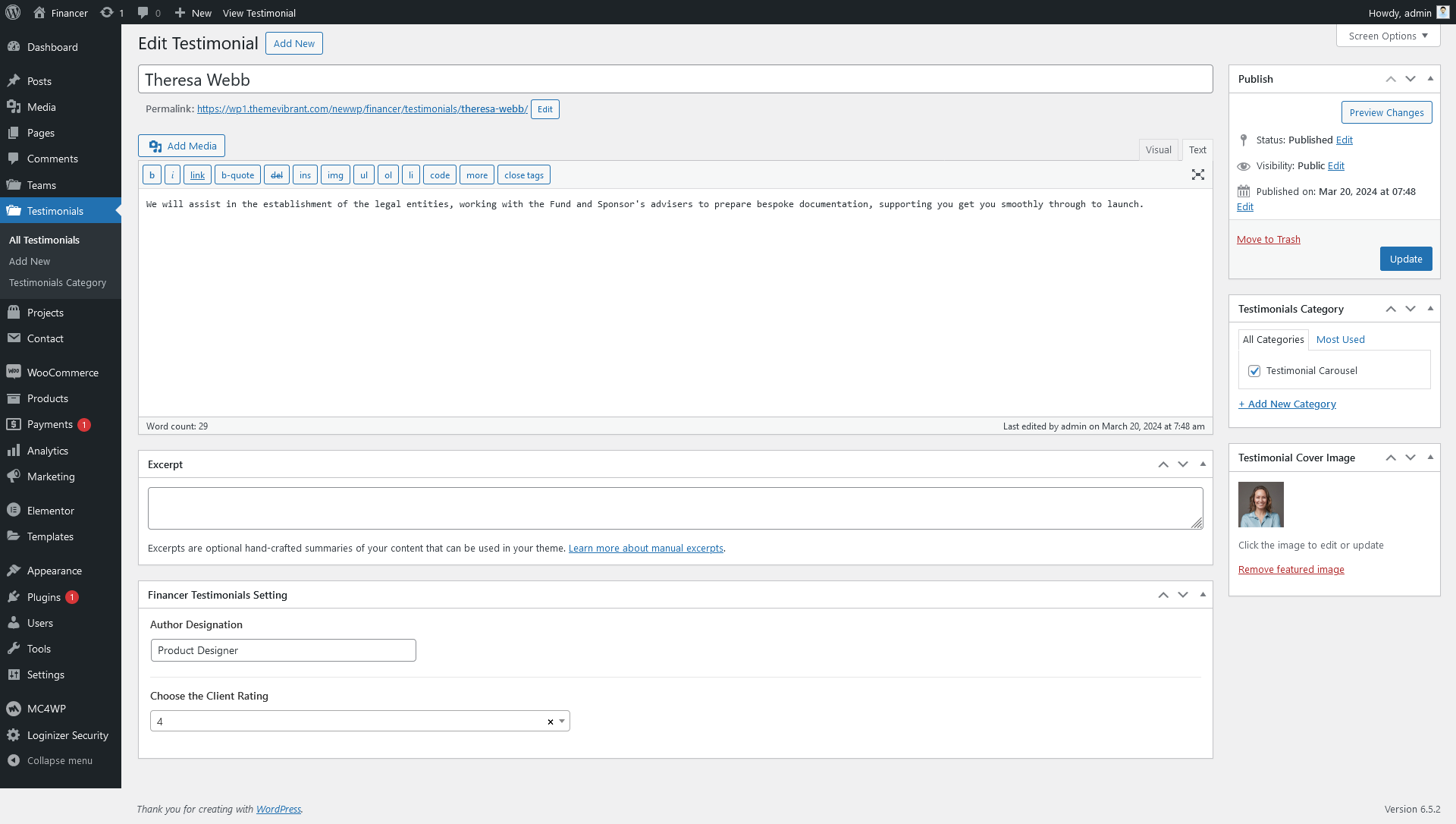Collapse the Excerpt metabox
This screenshot has width=1456, height=824.
1203,464
